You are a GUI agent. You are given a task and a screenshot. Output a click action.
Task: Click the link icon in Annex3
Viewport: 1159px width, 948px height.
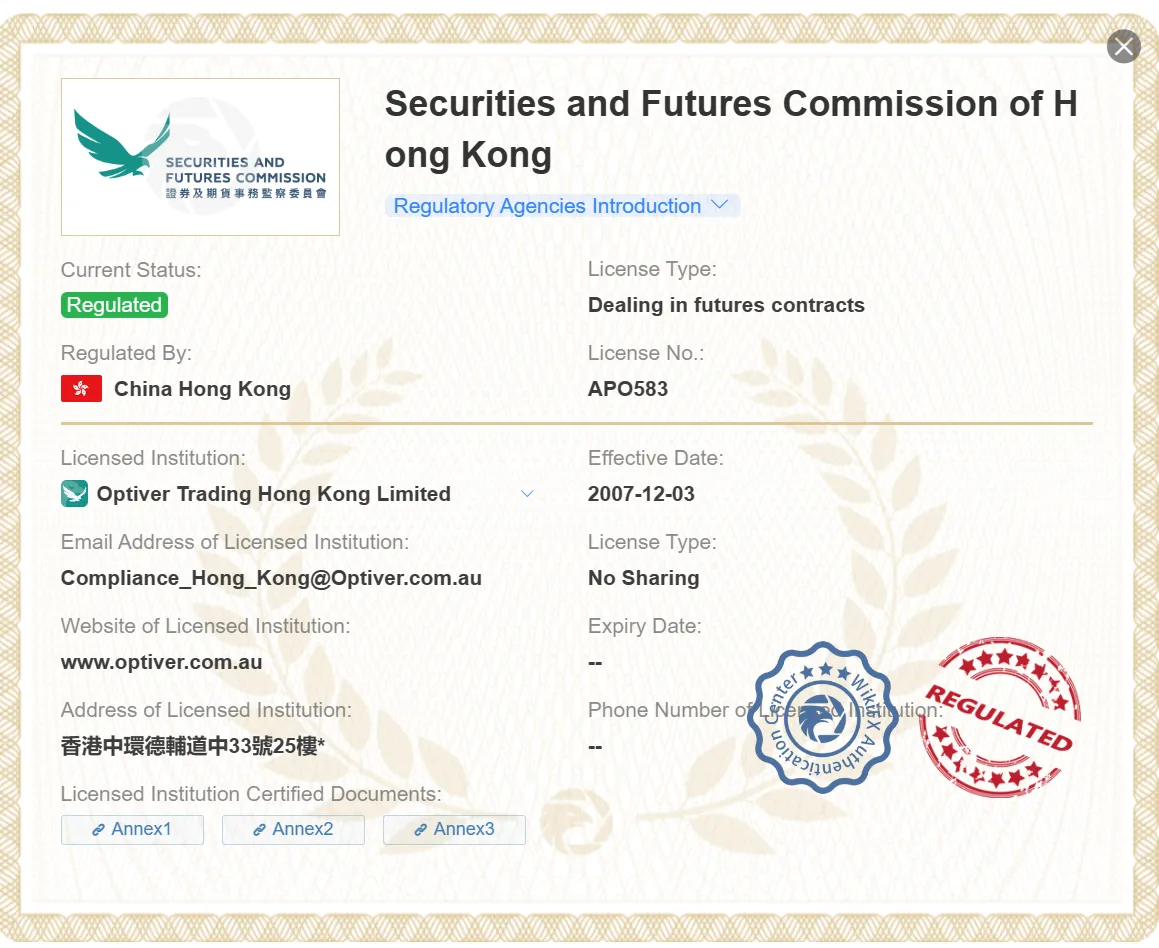[x=421, y=831]
